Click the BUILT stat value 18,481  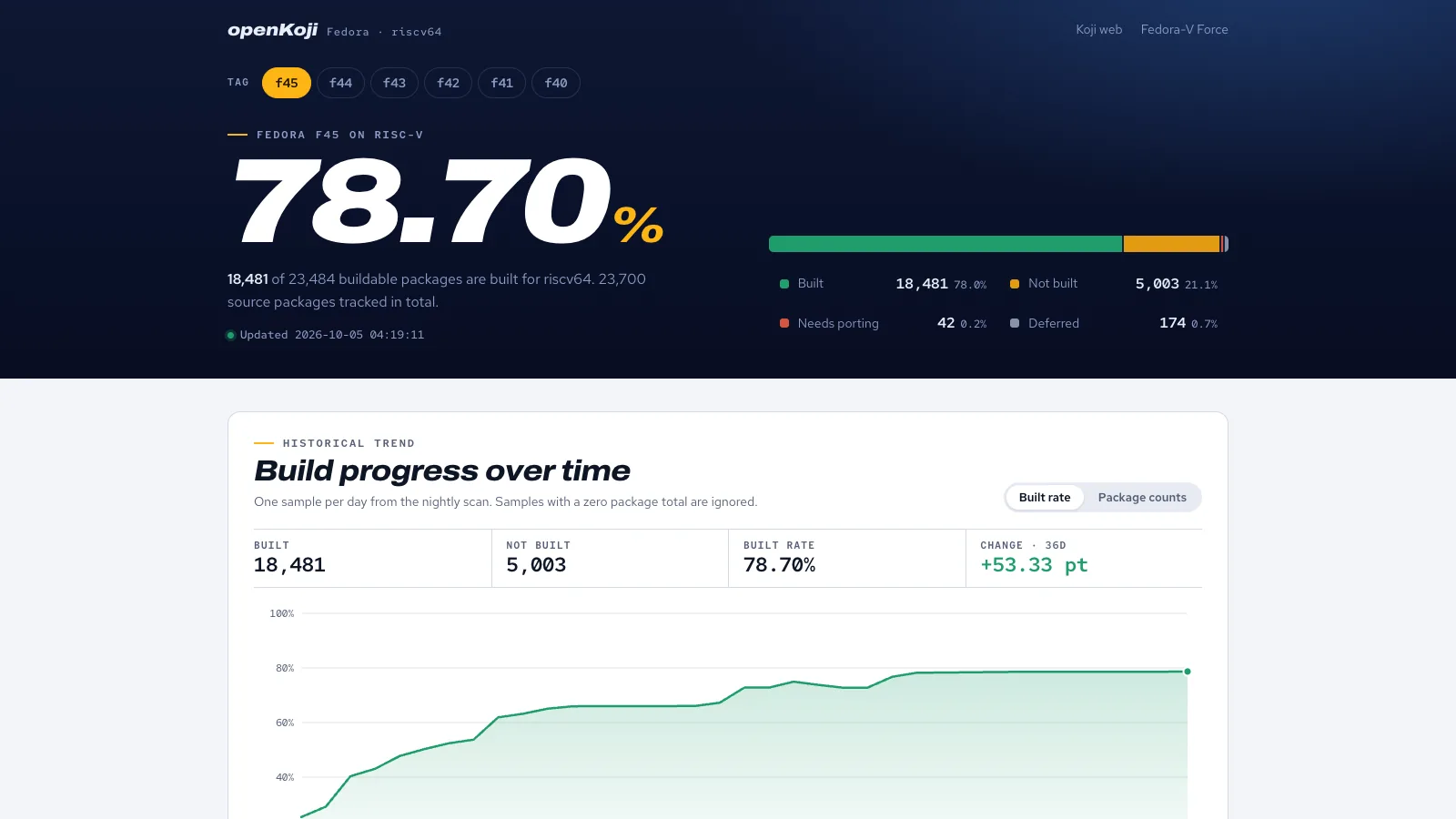click(x=289, y=565)
